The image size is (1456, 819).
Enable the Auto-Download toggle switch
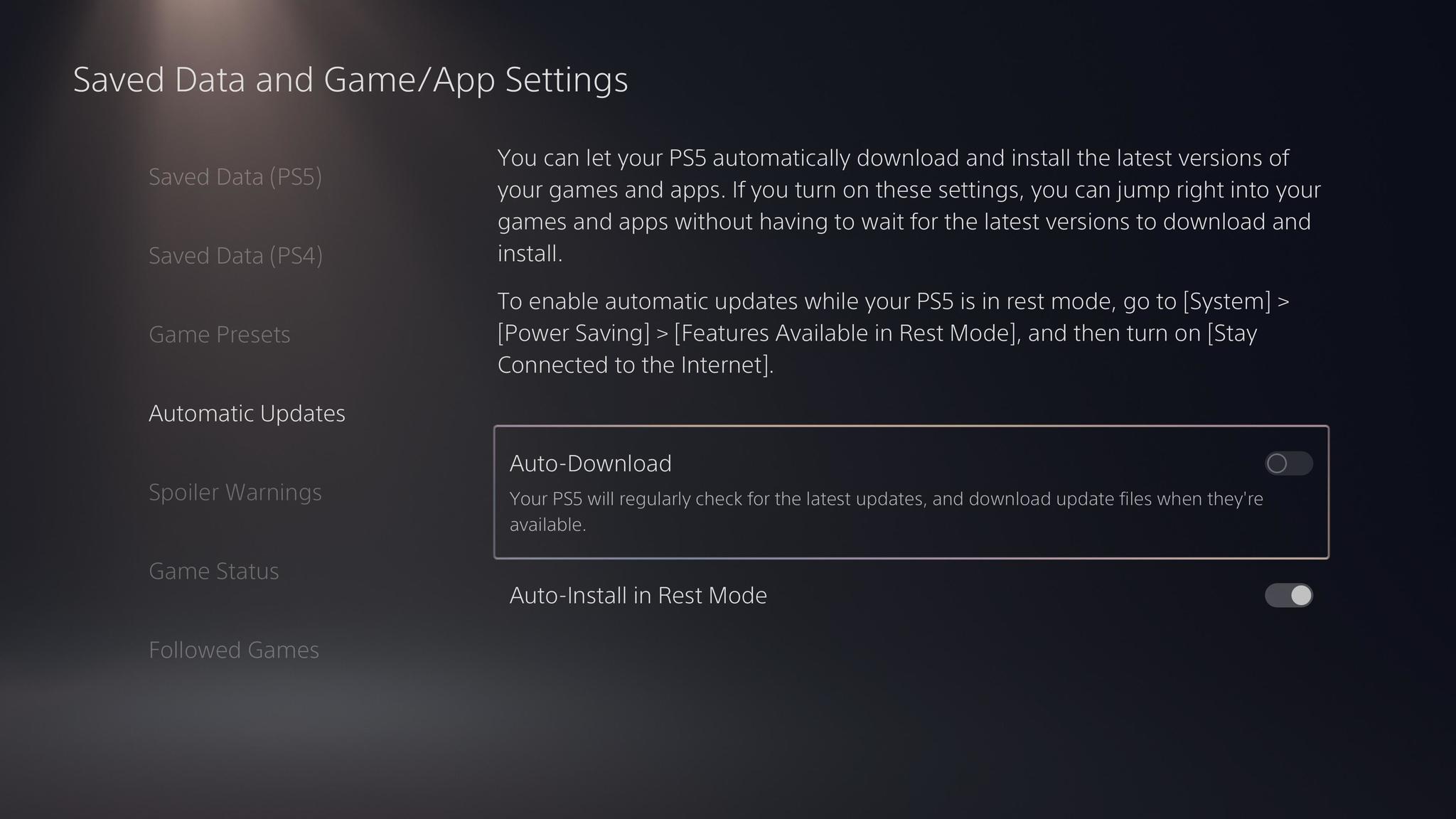tap(1288, 464)
